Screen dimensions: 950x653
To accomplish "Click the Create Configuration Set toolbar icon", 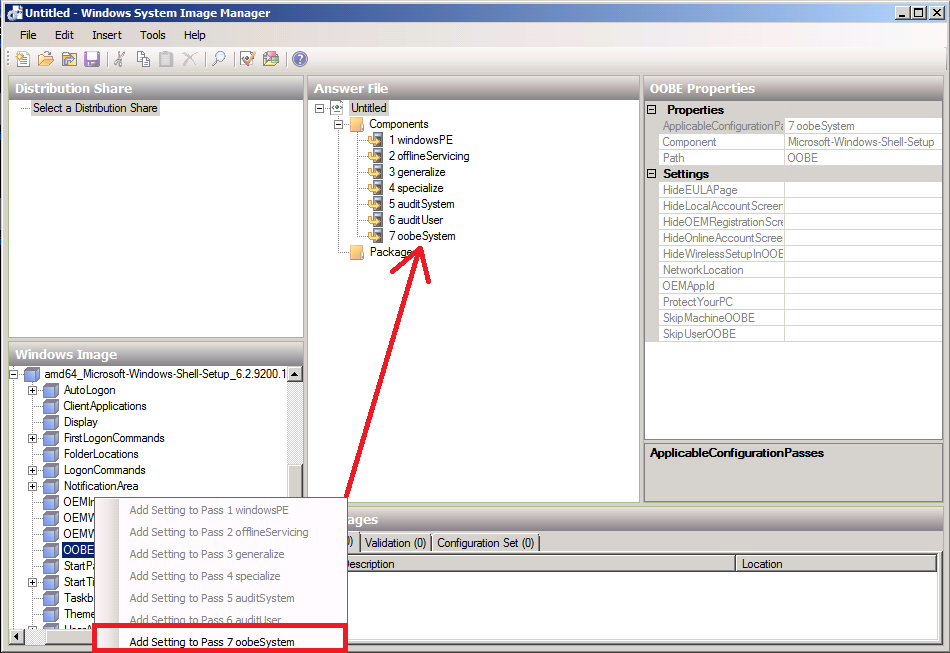I will point(271,59).
